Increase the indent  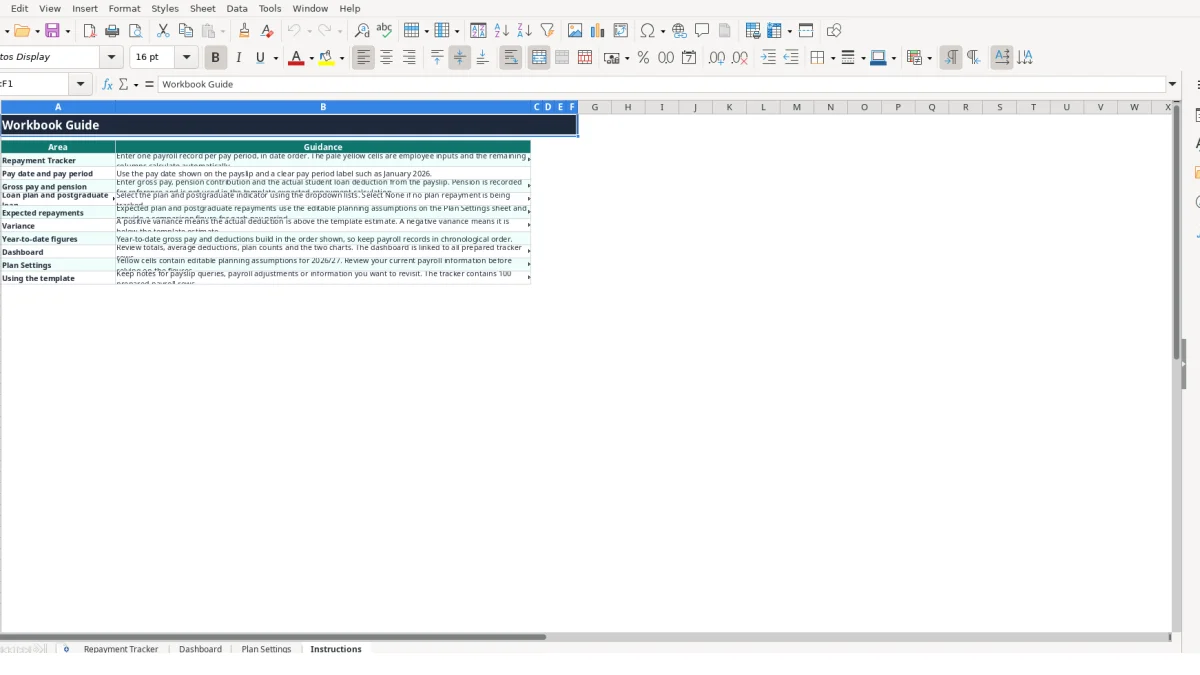768,58
